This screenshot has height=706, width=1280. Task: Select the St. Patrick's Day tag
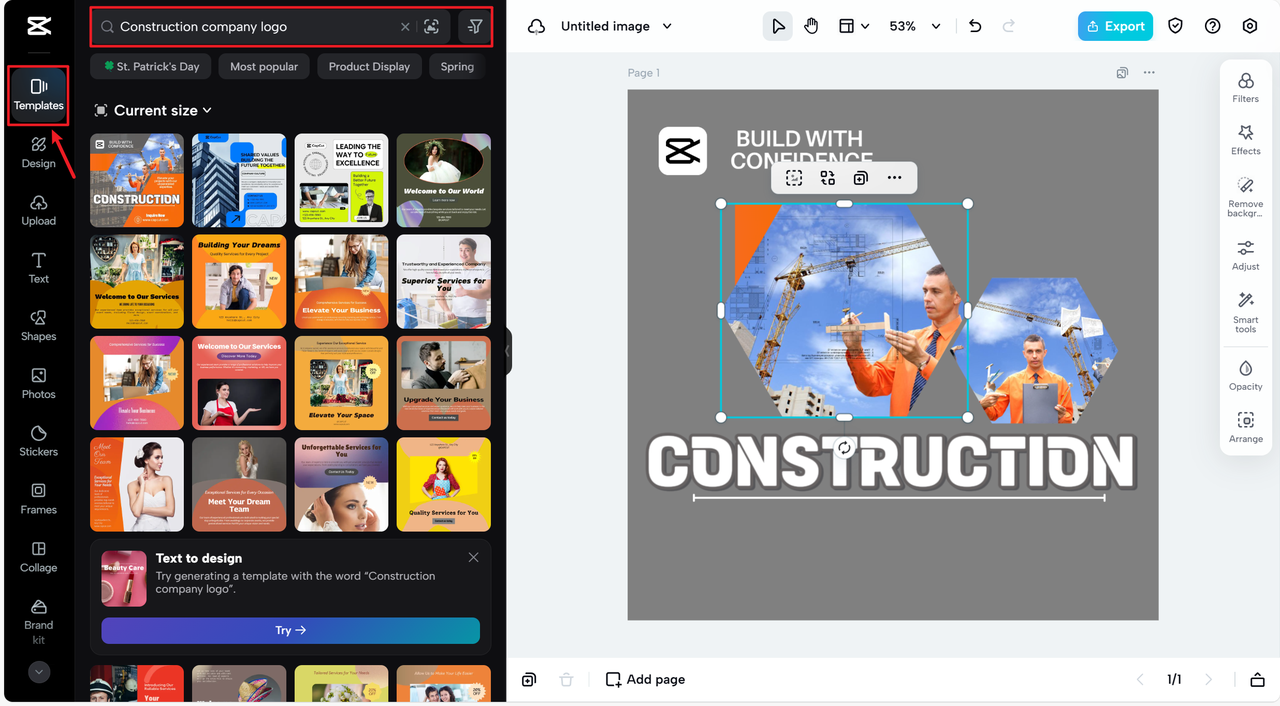[151, 67]
